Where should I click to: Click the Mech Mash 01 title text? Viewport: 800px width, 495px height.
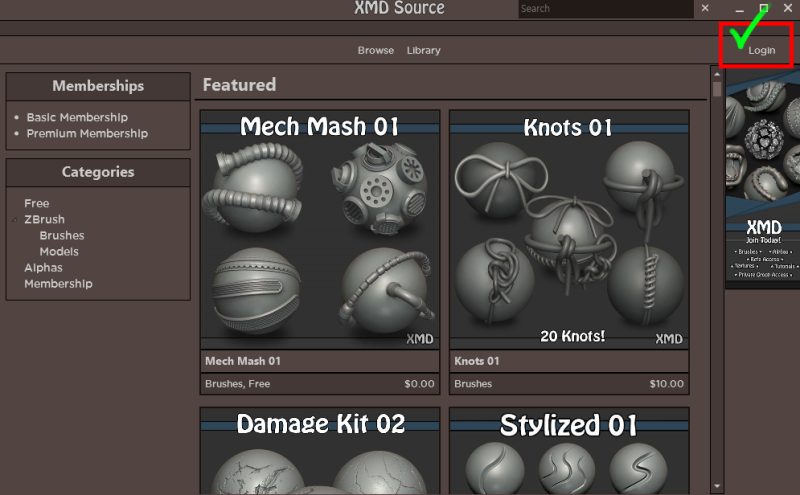click(243, 361)
